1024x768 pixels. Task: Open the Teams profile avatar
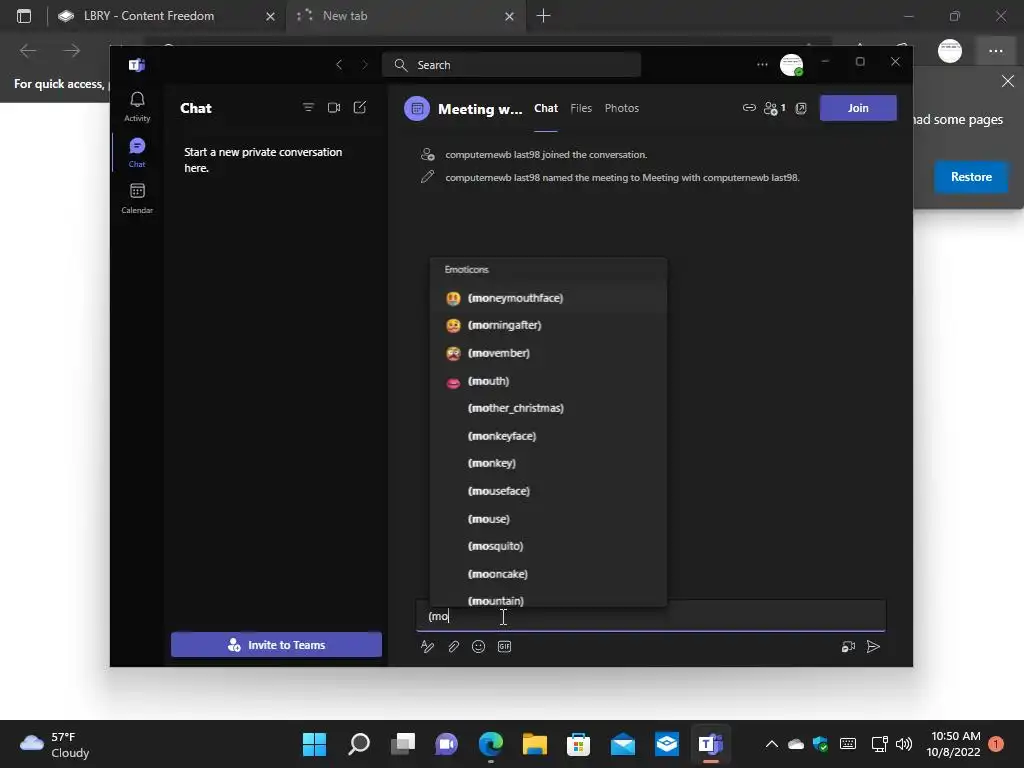coord(792,65)
